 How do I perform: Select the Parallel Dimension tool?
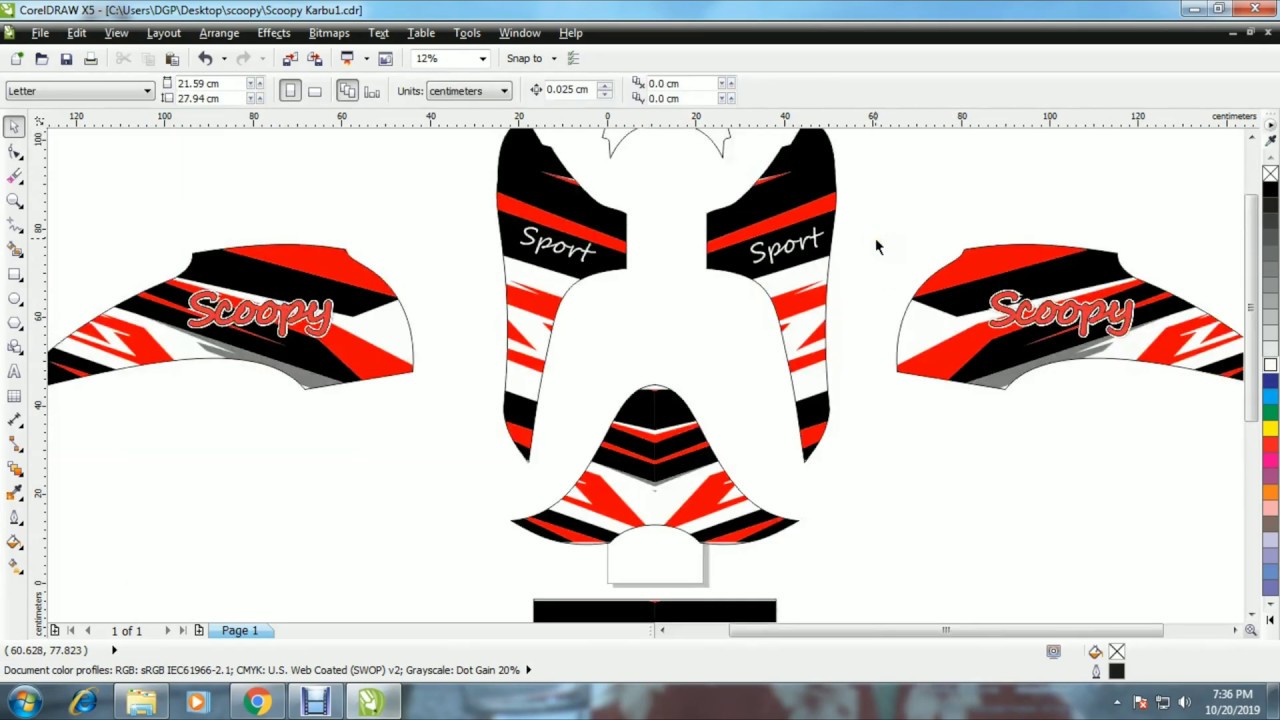(14, 420)
